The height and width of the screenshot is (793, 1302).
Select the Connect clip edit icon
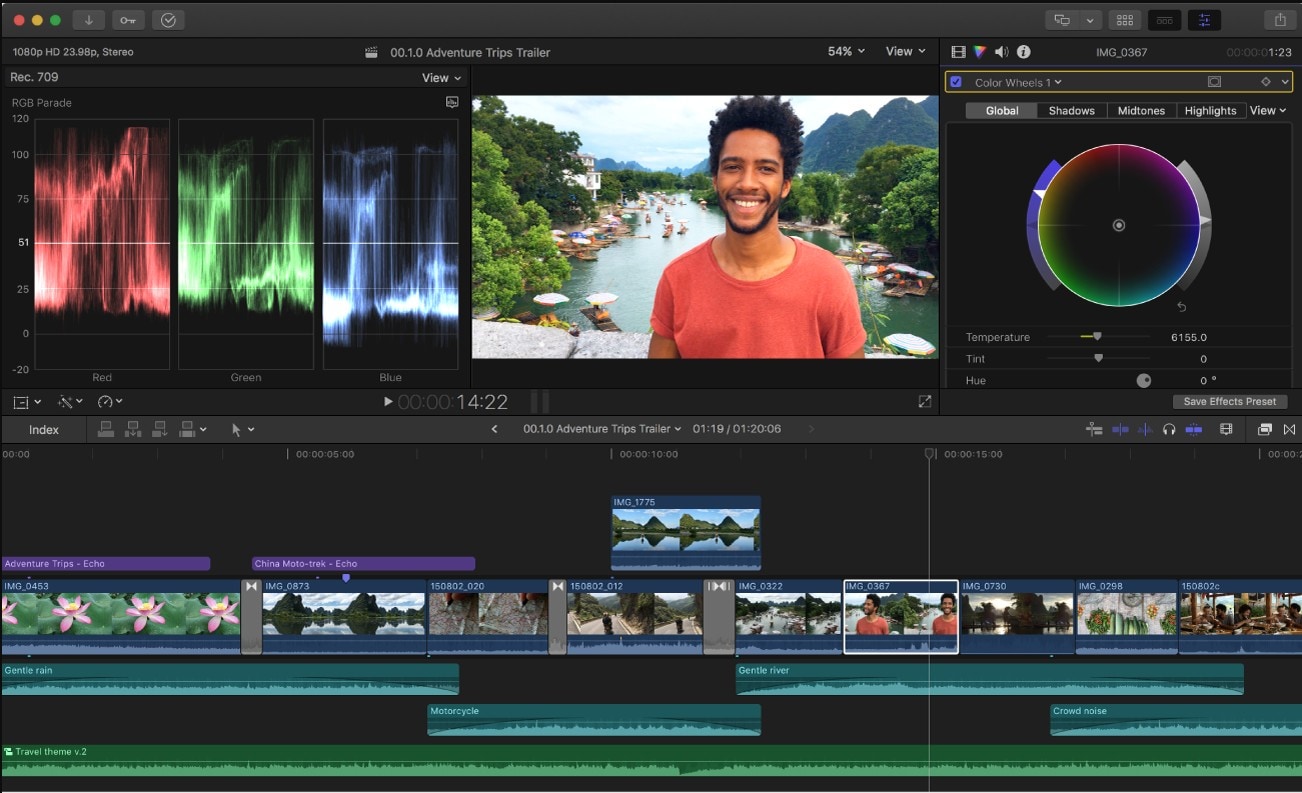(x=105, y=429)
